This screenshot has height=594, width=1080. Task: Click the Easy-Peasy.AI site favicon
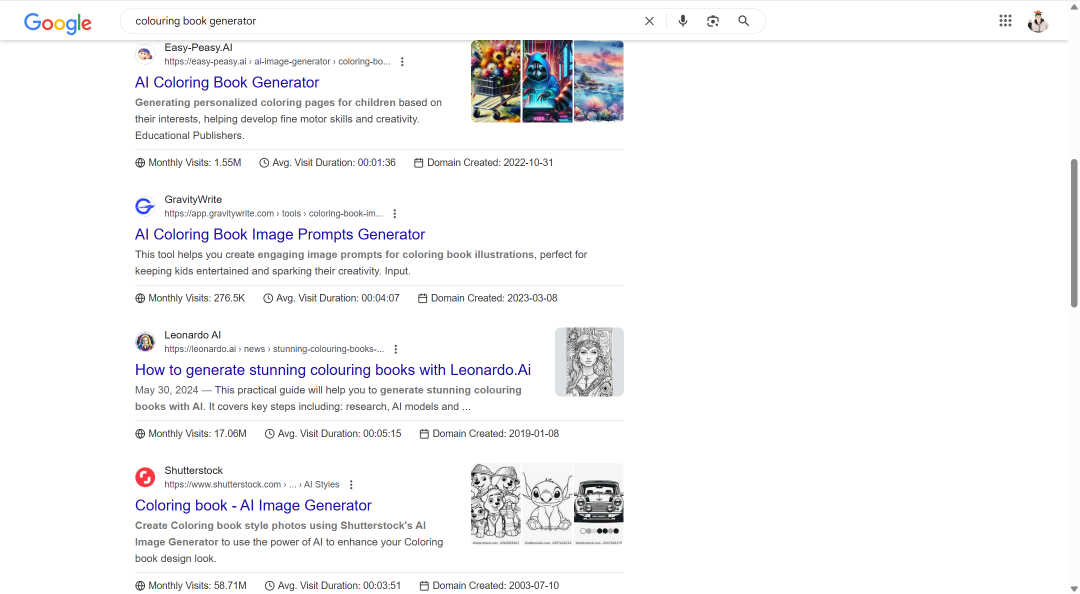click(145, 54)
